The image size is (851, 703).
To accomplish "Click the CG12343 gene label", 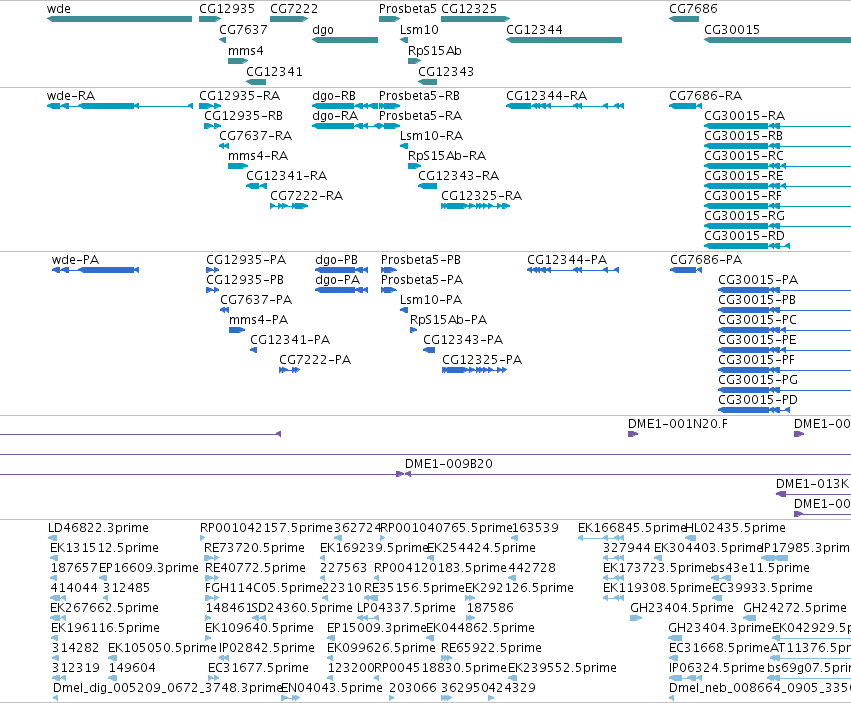I will click(446, 72).
